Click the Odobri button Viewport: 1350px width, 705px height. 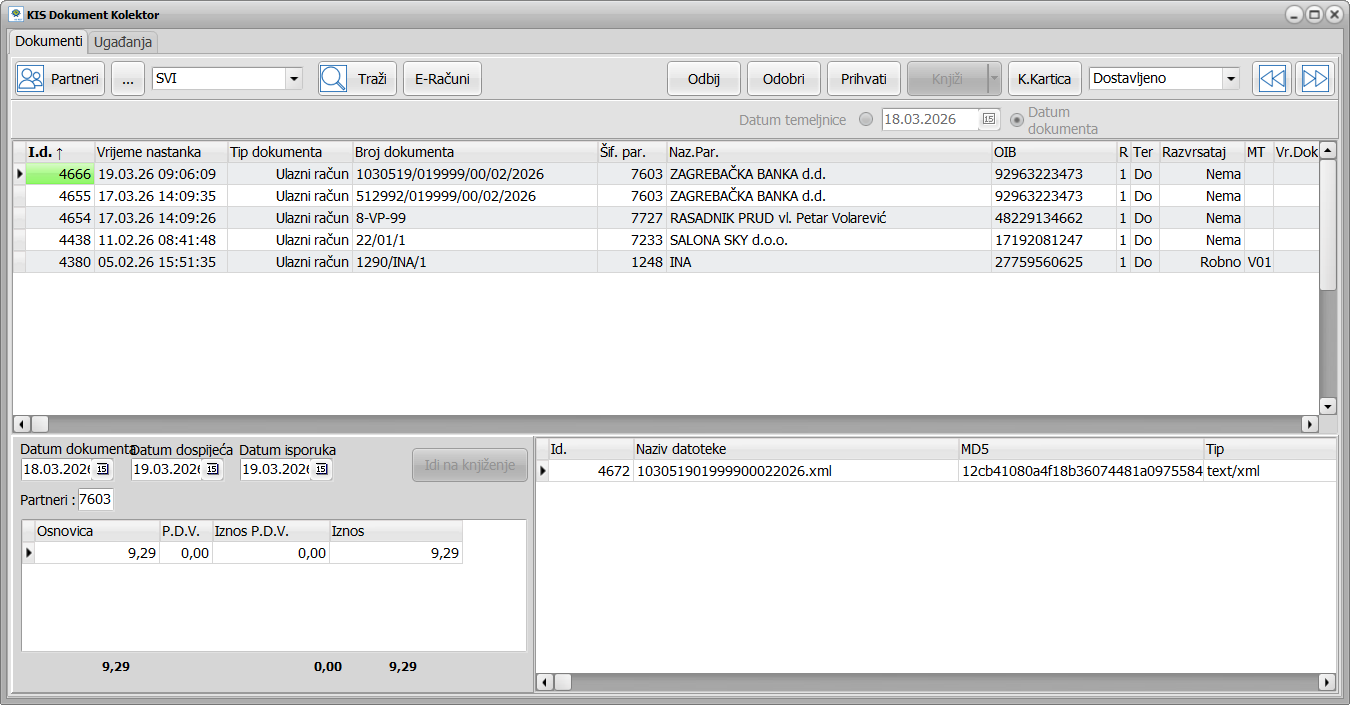tap(784, 79)
